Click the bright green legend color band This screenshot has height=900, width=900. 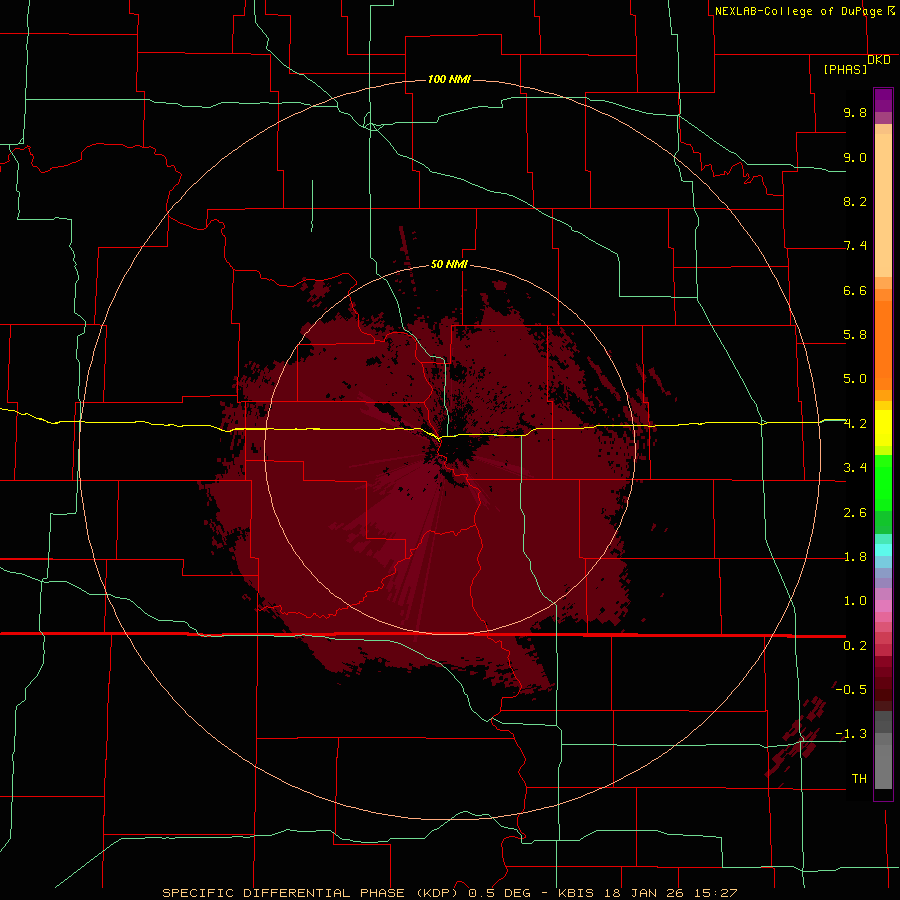pos(883,482)
